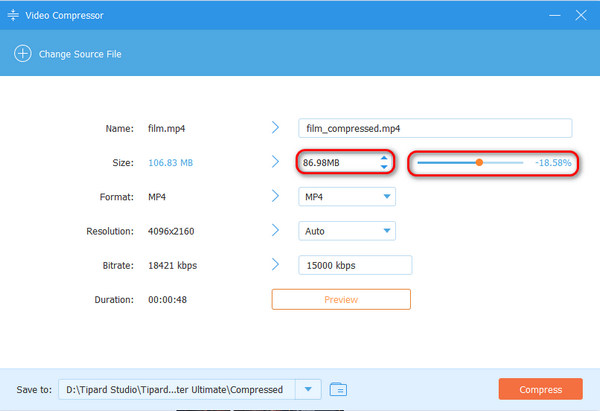Viewport: 600px width, 411px height.
Task: Increase size with the up stepper arrow
Action: tap(384, 158)
